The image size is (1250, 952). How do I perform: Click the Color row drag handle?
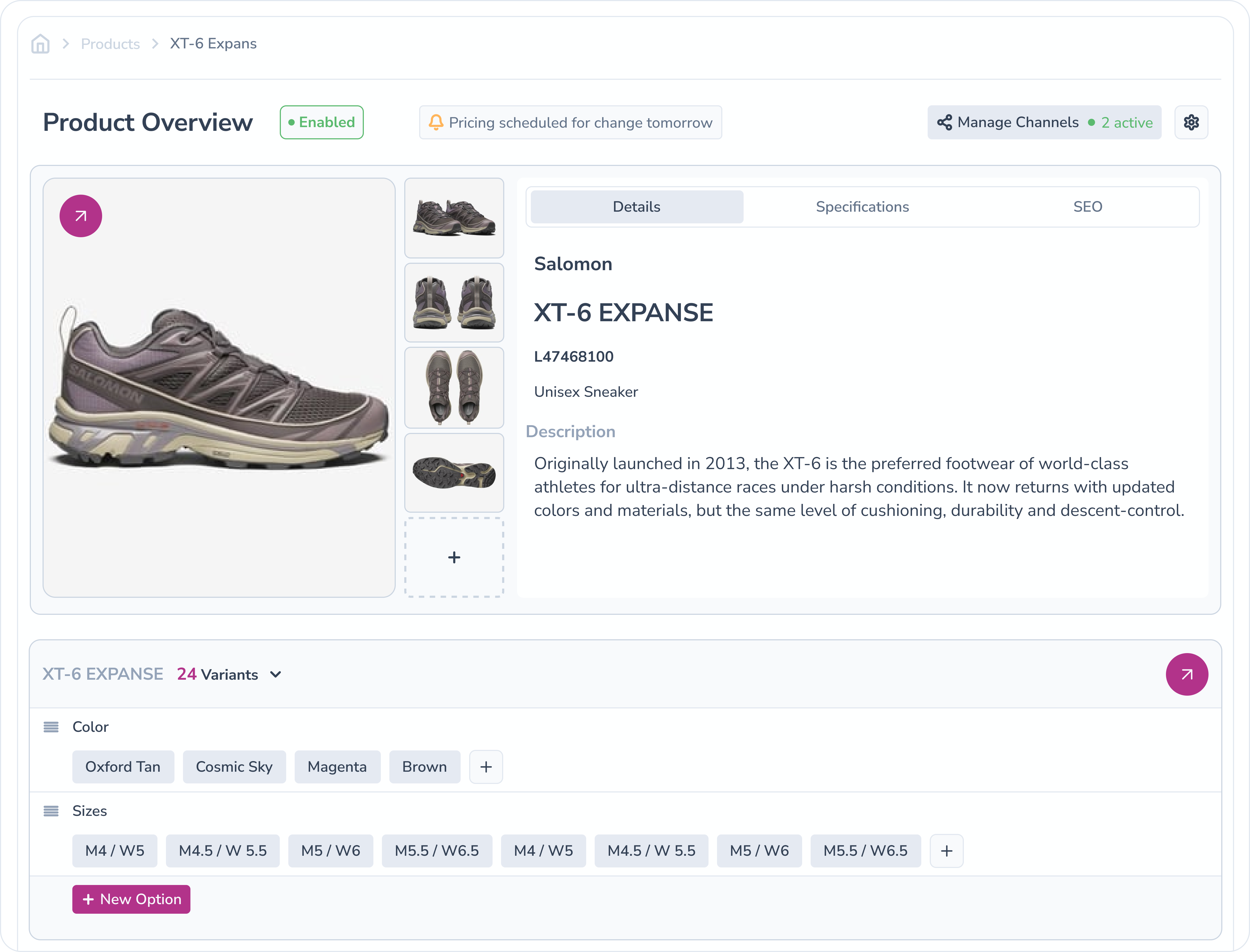point(51,727)
